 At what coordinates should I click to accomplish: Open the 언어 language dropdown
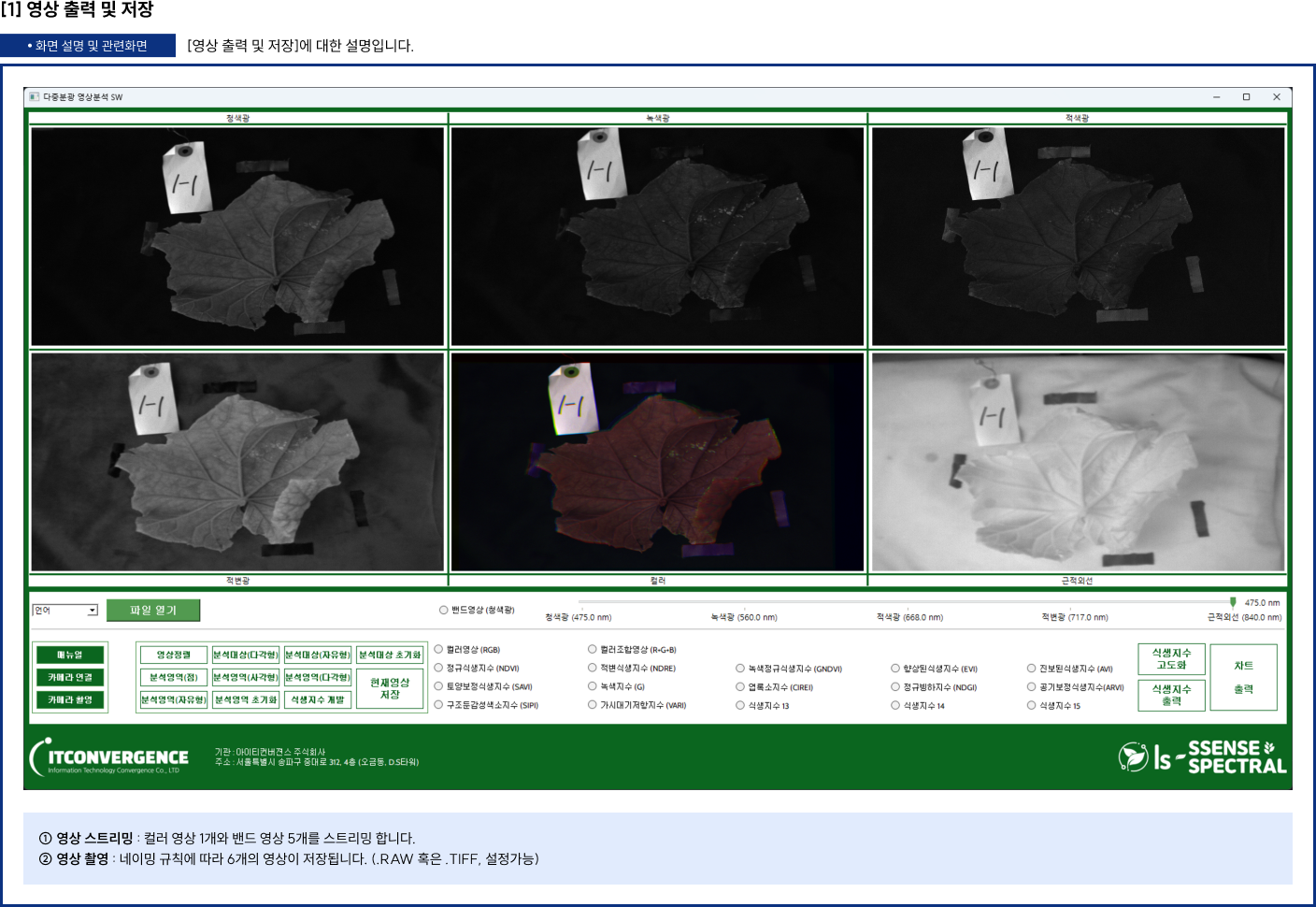coord(65,611)
